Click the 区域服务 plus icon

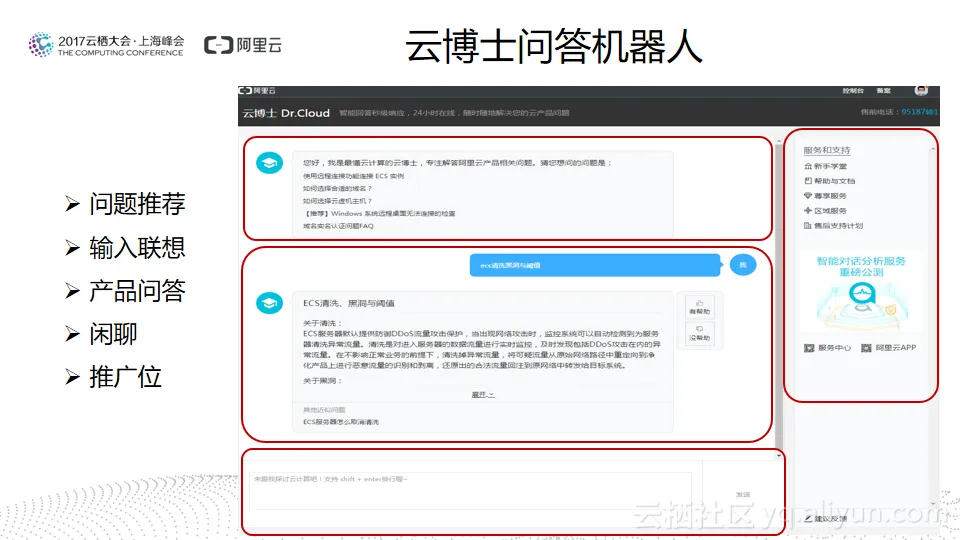click(808, 211)
